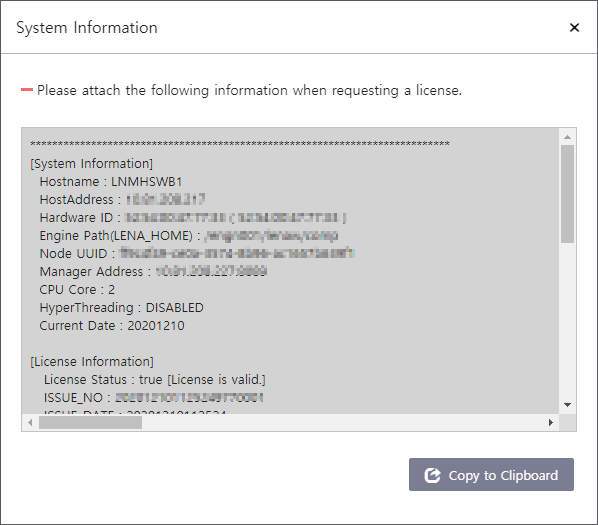The image size is (598, 525).
Task: Click the horizontal scrollbar left arrow
Action: [x=30, y=422]
